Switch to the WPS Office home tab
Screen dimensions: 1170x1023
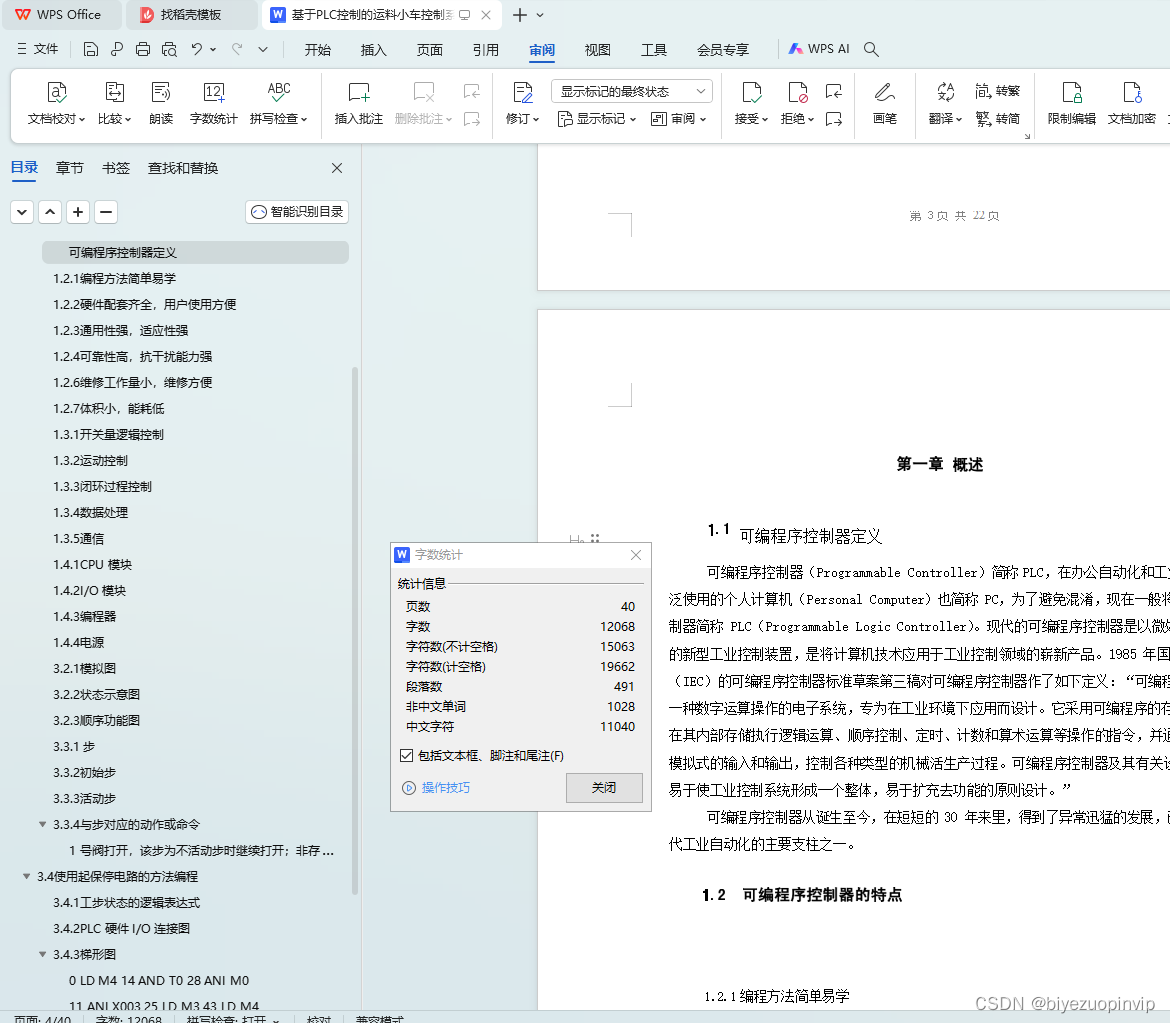click(61, 15)
